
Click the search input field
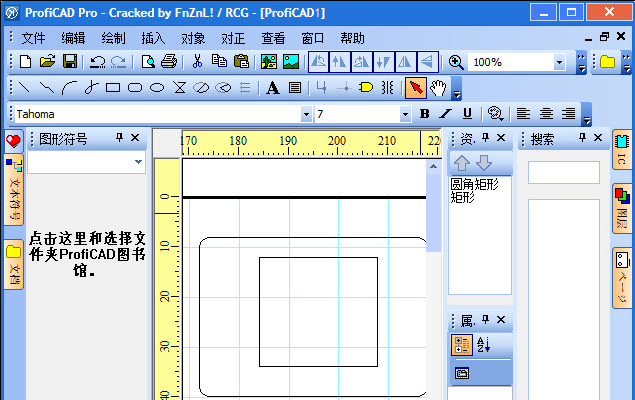[564, 172]
